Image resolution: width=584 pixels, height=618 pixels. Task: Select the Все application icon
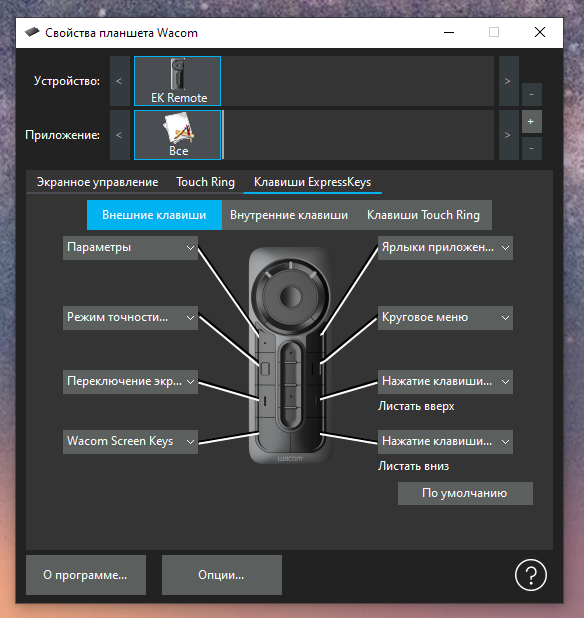click(177, 135)
